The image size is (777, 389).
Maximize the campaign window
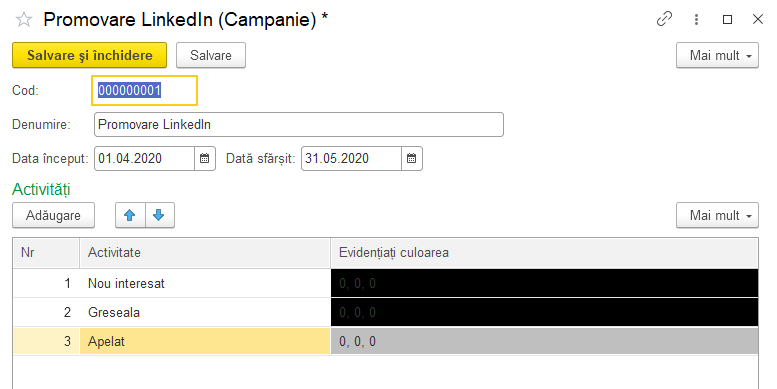tap(727, 19)
